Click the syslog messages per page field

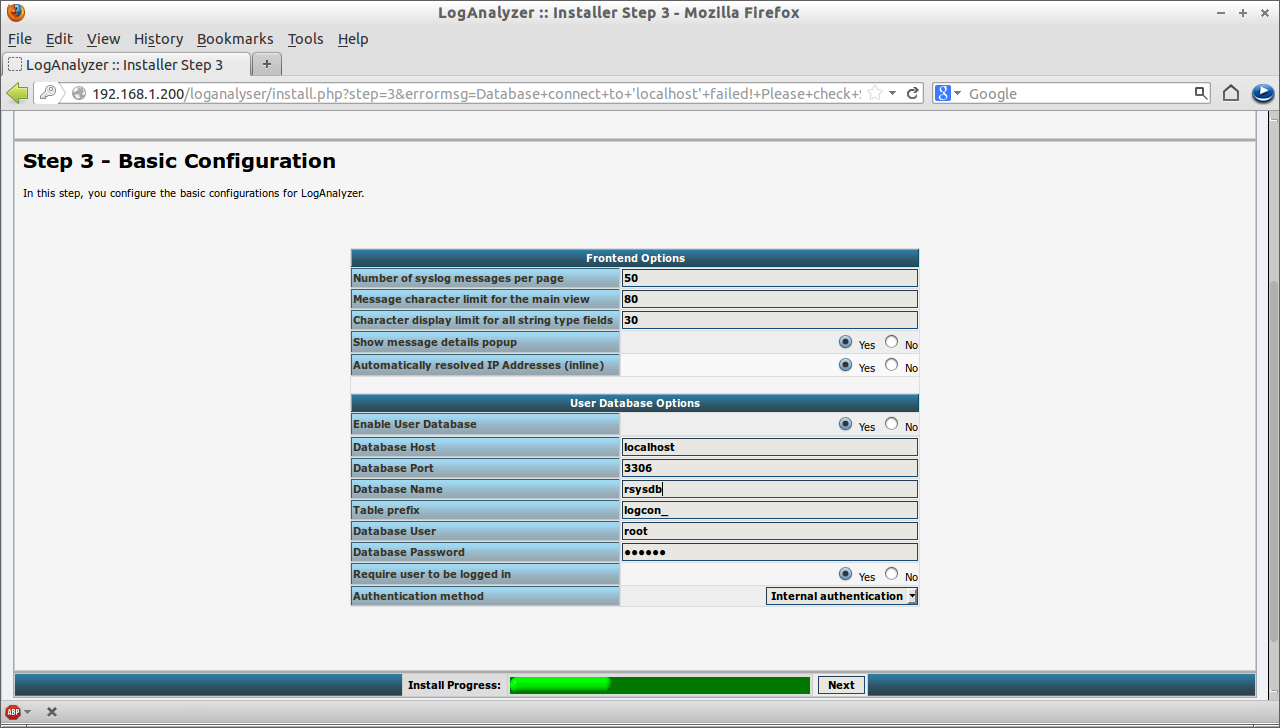pyautogui.click(x=769, y=278)
